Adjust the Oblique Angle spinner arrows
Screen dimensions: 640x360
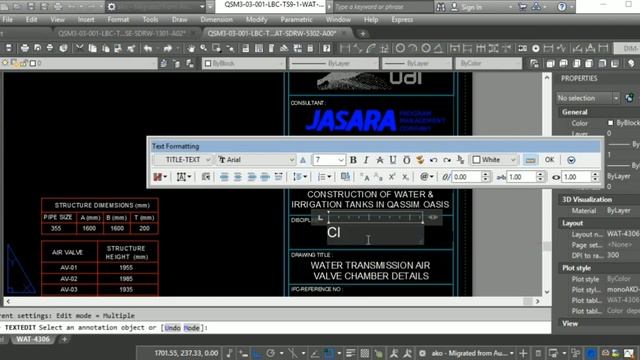(485, 177)
